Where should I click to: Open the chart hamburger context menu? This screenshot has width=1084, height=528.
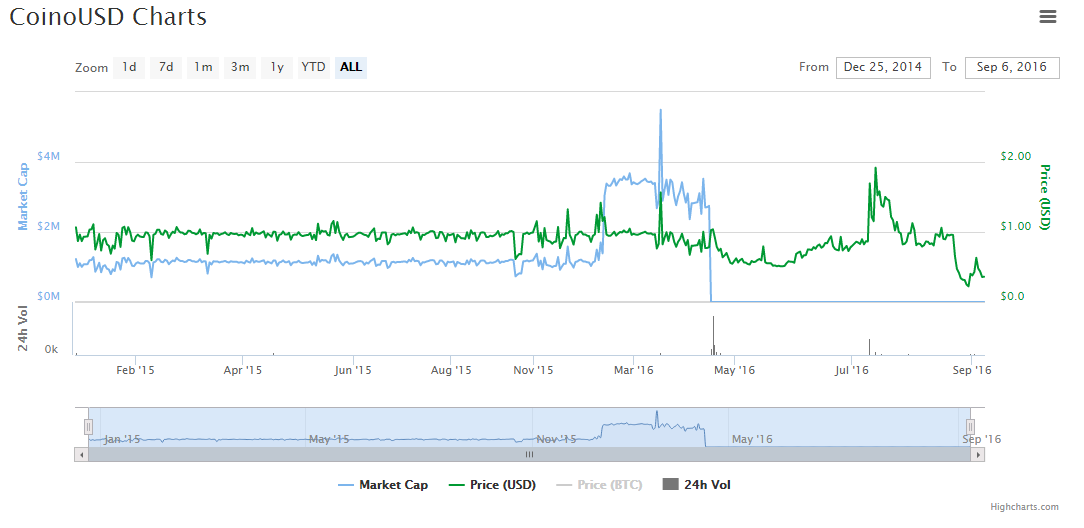coord(1048,16)
